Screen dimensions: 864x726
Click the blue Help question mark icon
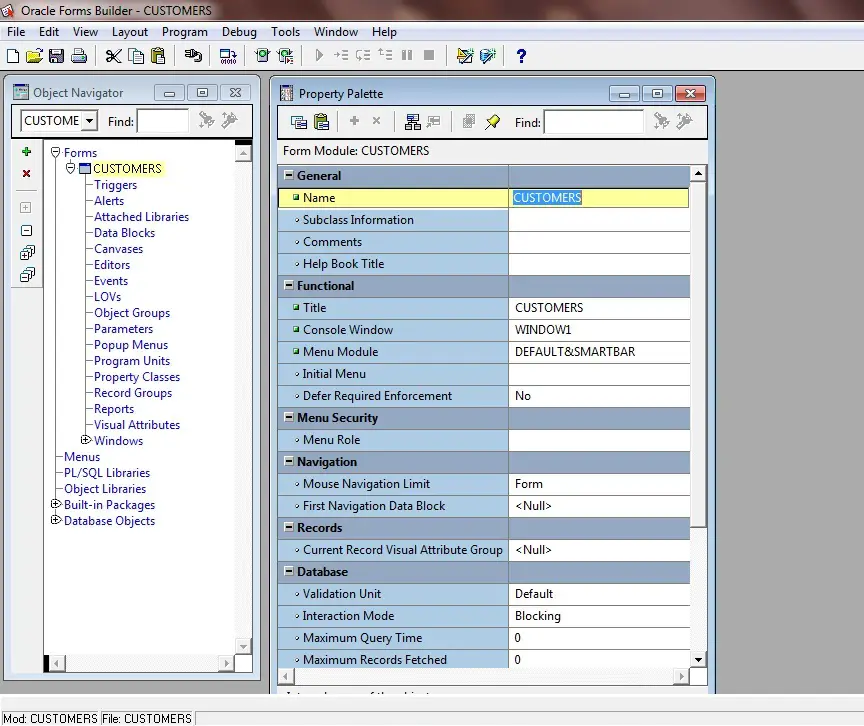tap(521, 56)
